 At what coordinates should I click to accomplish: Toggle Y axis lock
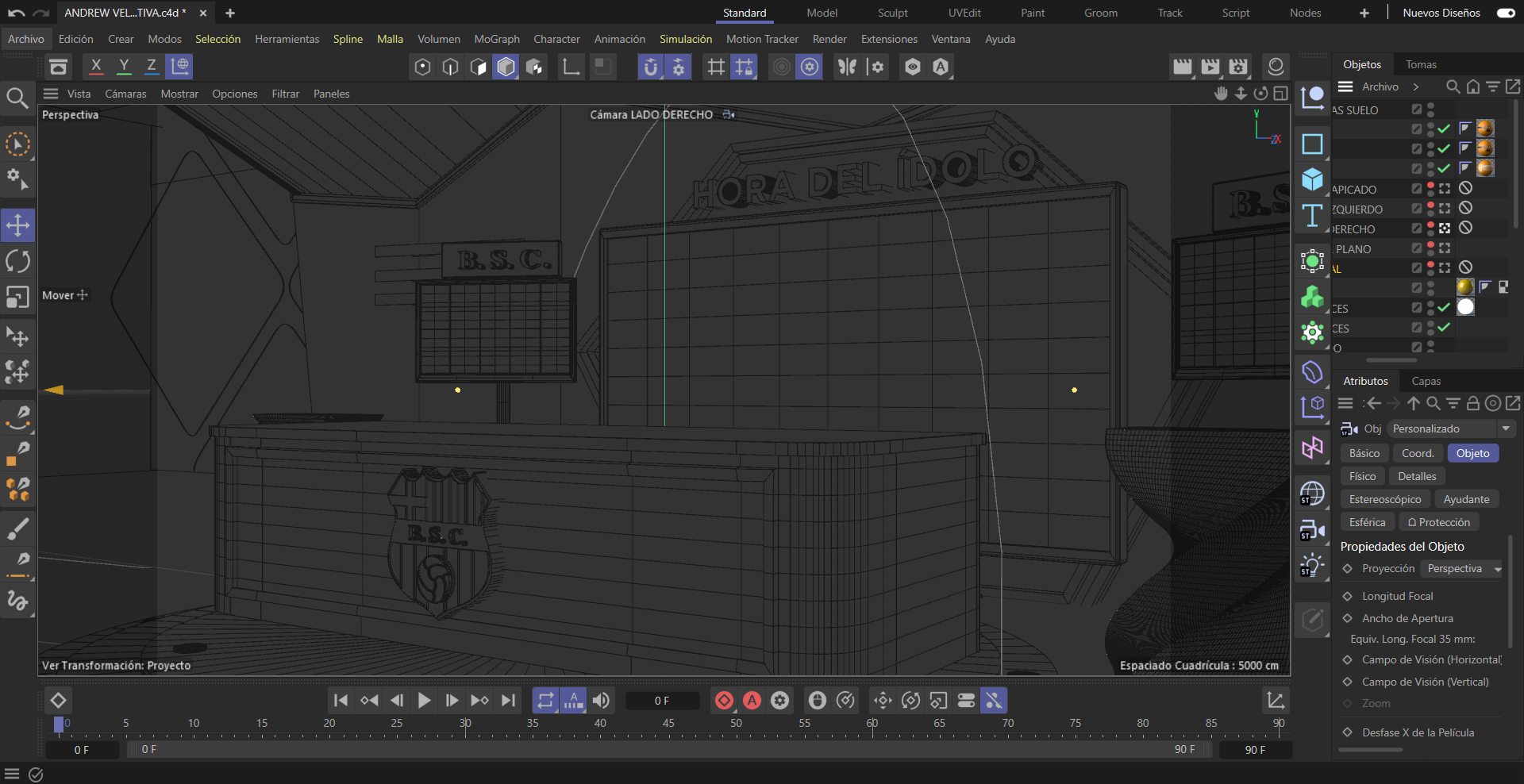point(124,67)
